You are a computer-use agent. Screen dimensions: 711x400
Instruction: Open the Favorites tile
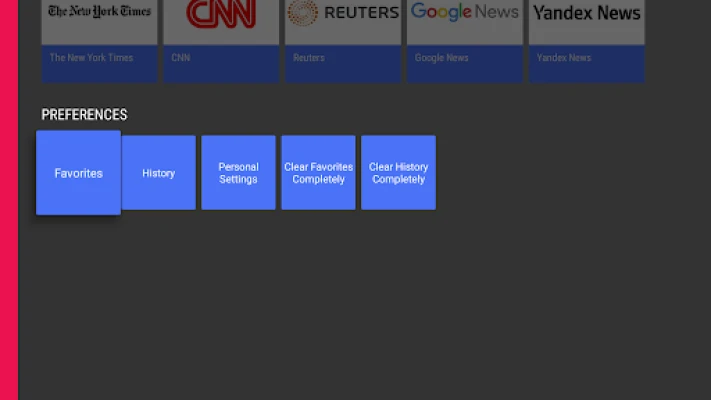(78, 173)
